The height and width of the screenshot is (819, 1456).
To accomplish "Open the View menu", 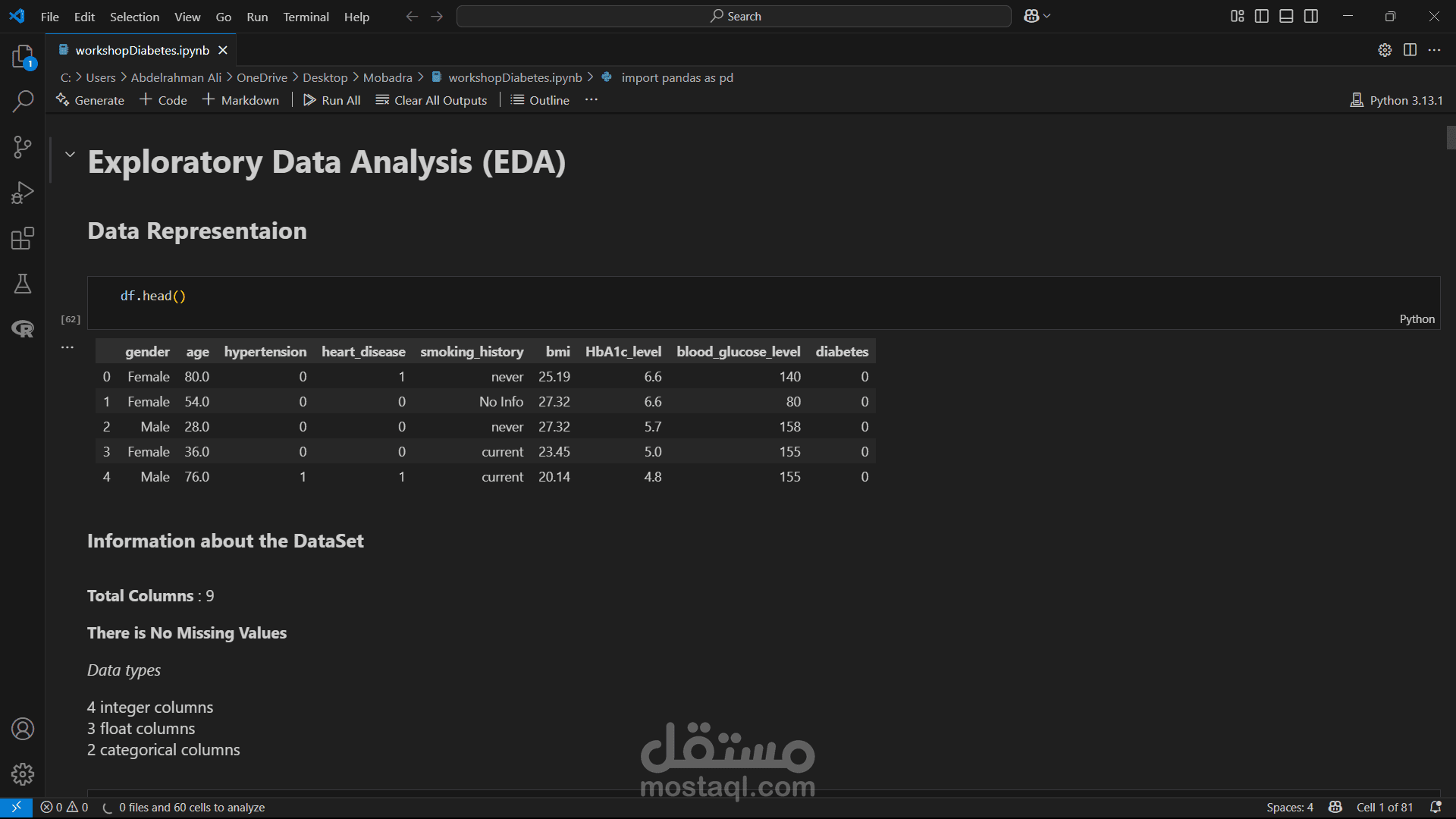I will [x=187, y=17].
